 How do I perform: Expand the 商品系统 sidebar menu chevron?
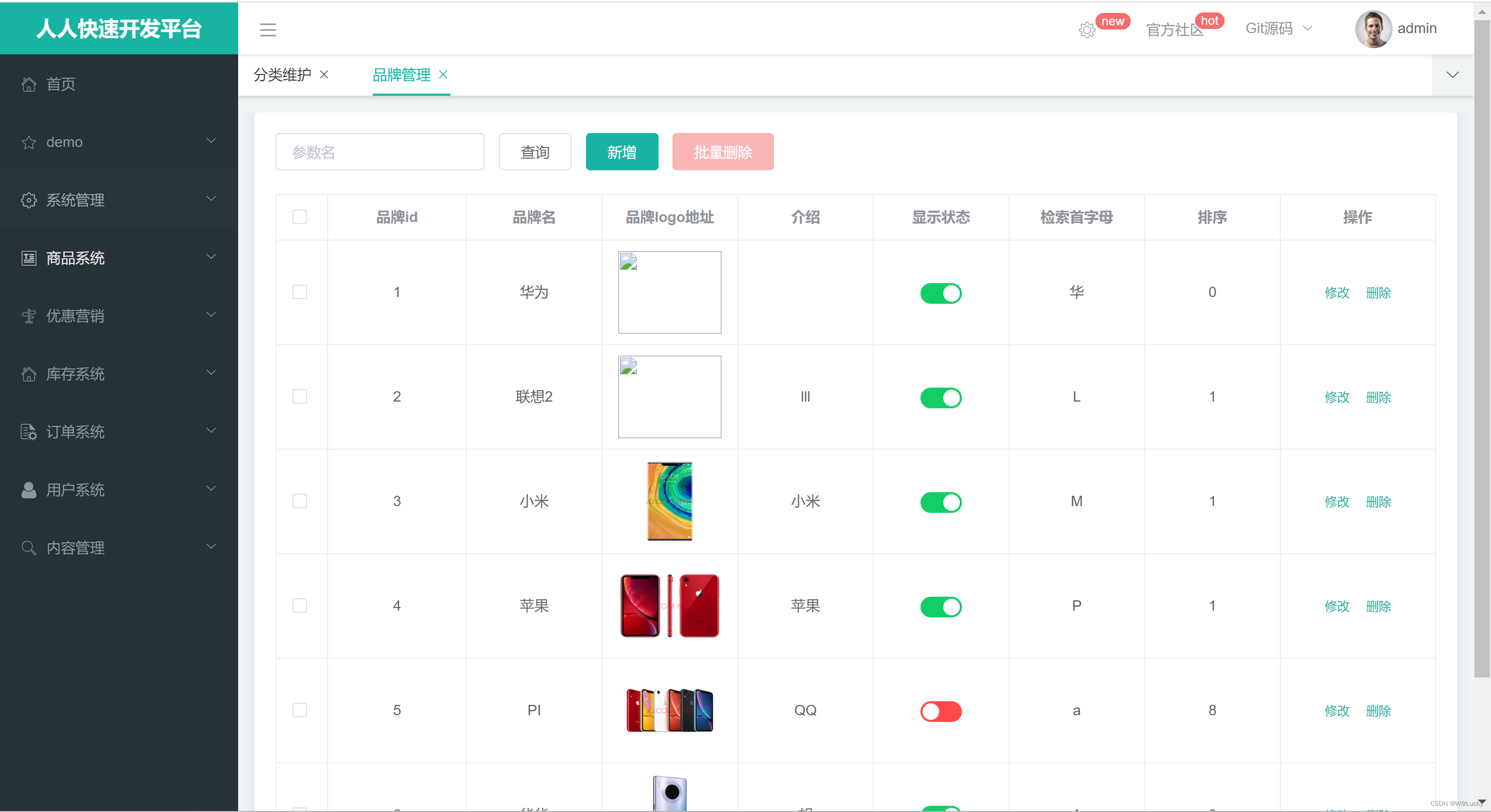point(211,256)
